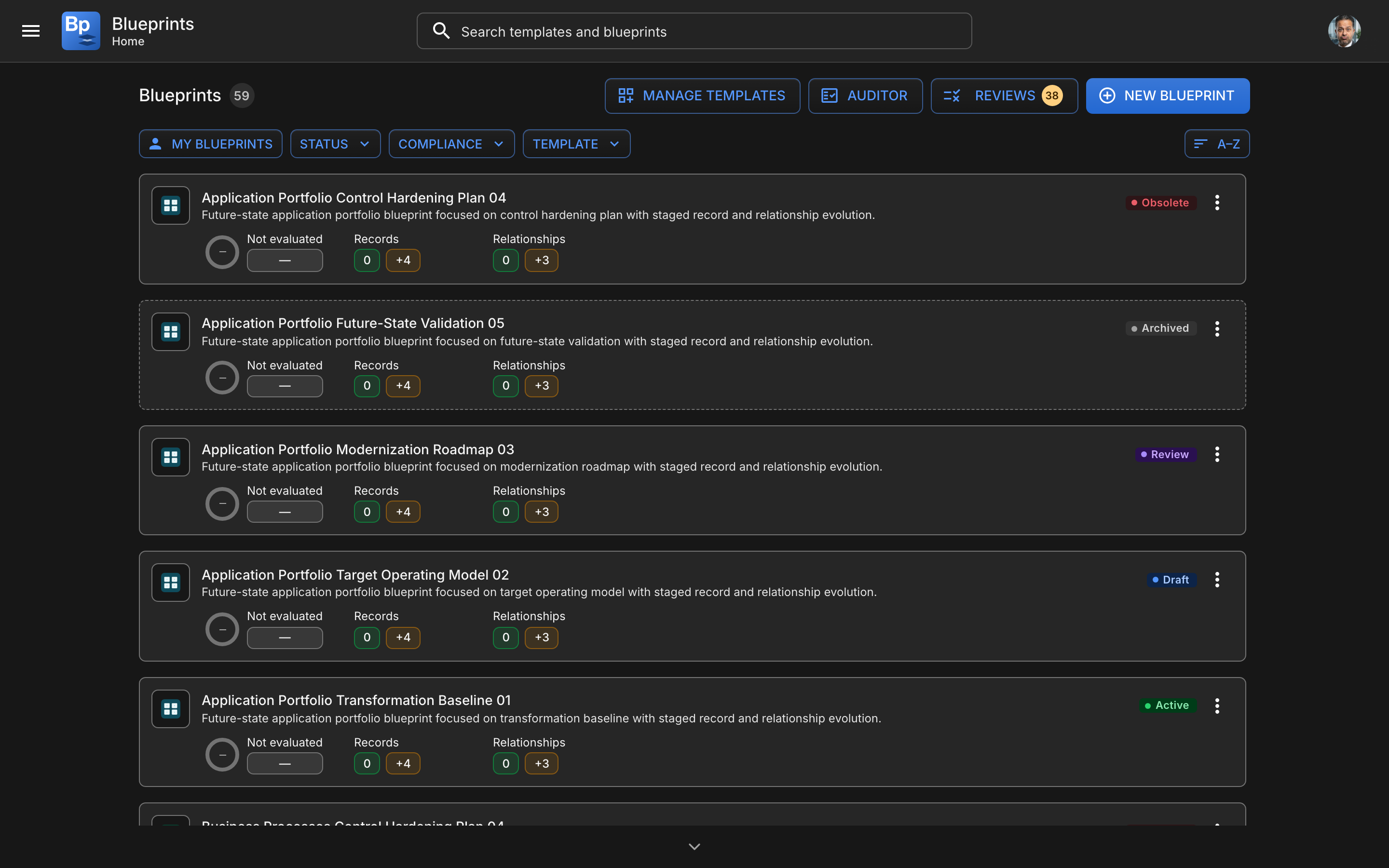Open kebab menu for Transformation Baseline 01
Viewport: 1389px width, 868px height.
pyautogui.click(x=1217, y=705)
